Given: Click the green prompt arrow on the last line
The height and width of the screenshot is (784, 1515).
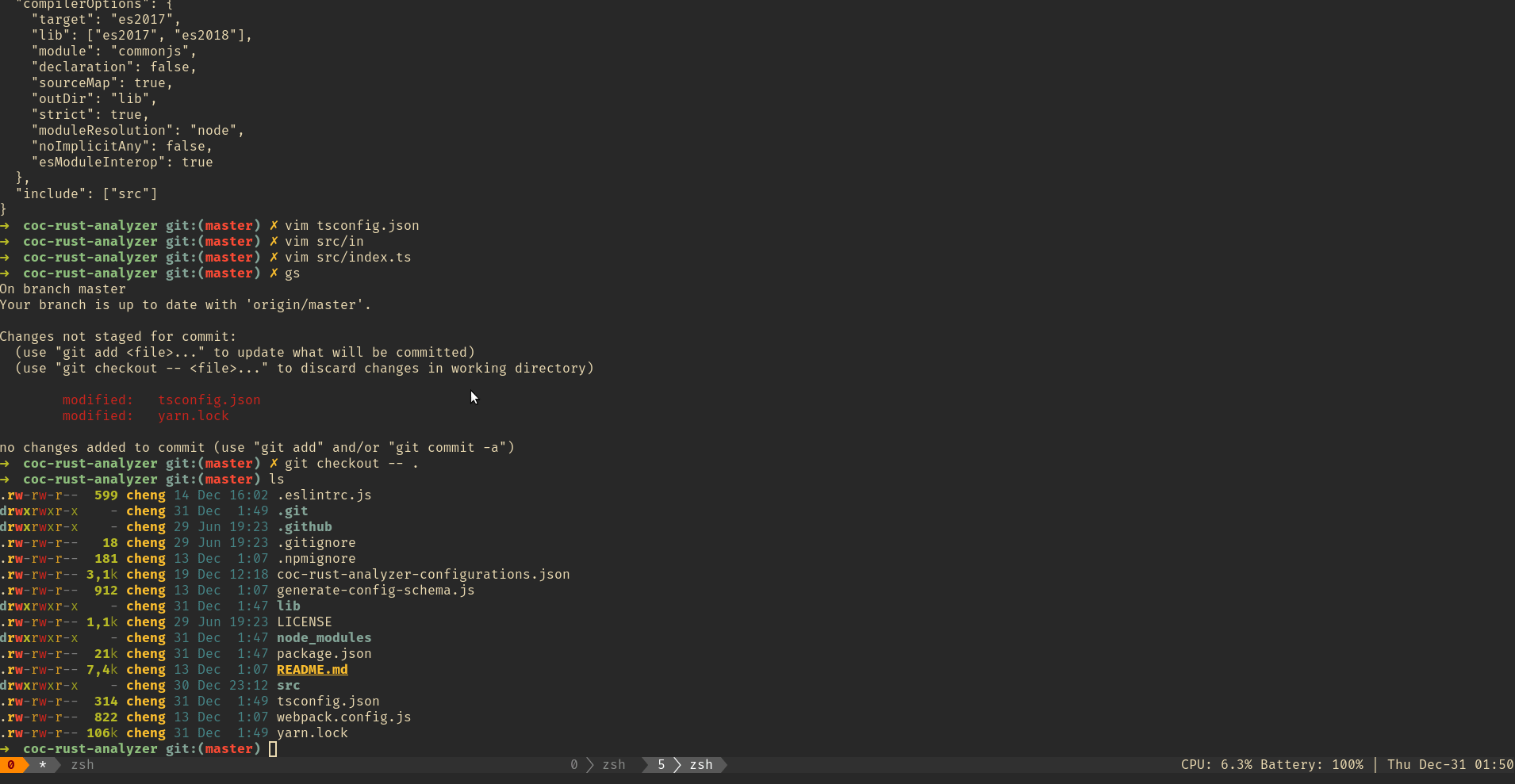Looking at the screenshot, I should [6, 748].
